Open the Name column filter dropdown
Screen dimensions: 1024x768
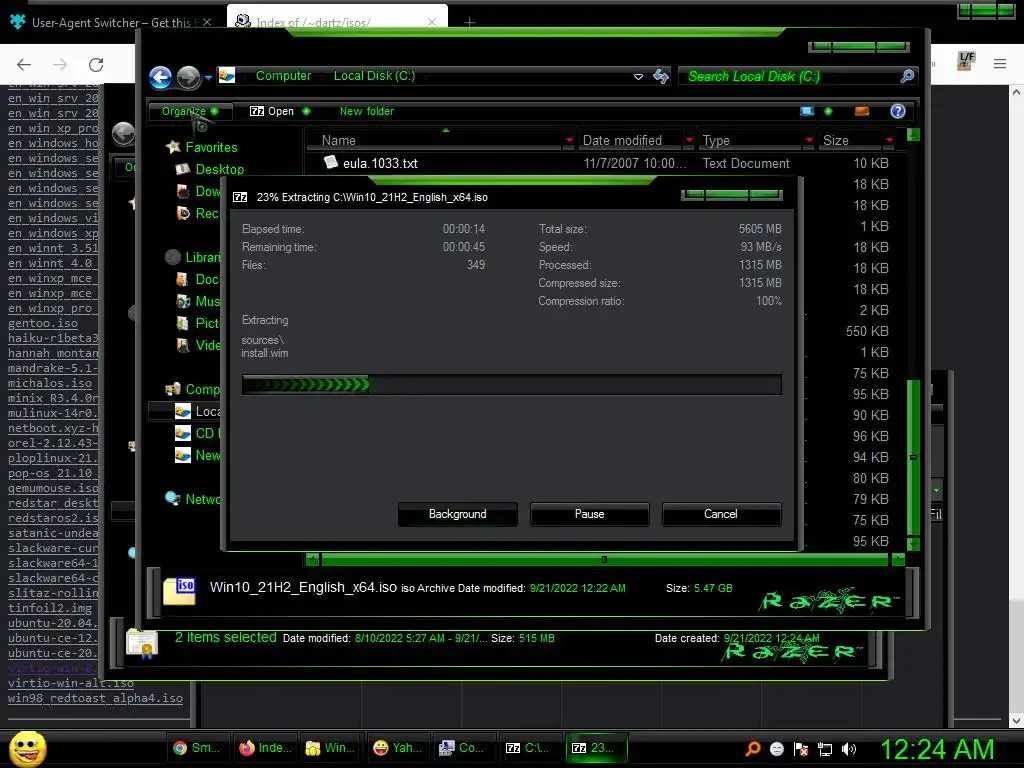pos(569,140)
